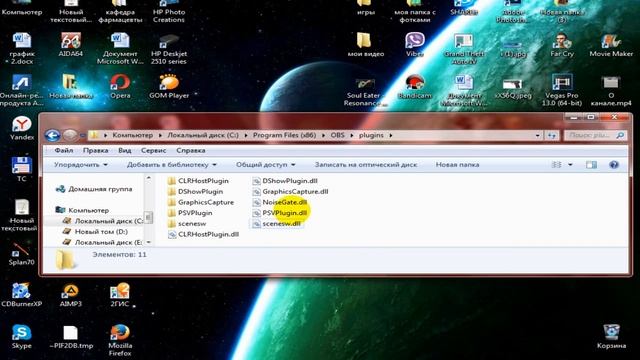
Task: Expand the address bar history dropdown
Action: (x=538, y=135)
